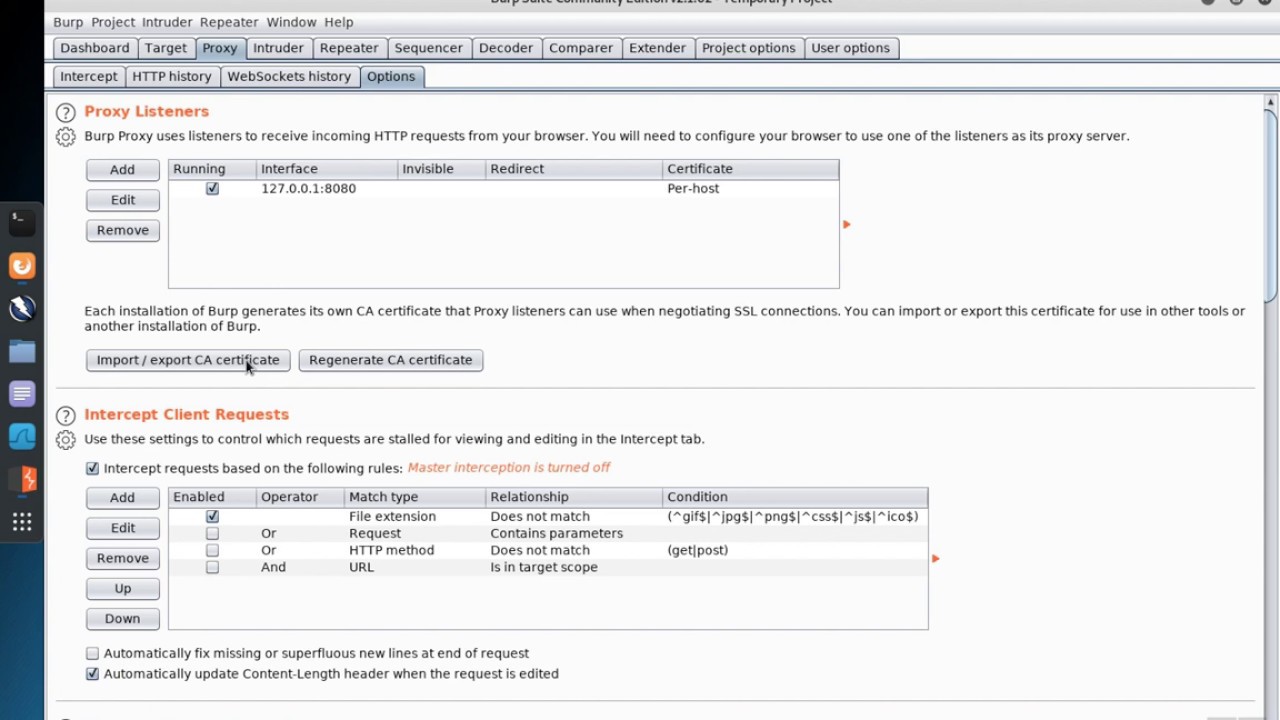
Task: Open gear options for Intercept Client Requests
Action: pos(65,440)
